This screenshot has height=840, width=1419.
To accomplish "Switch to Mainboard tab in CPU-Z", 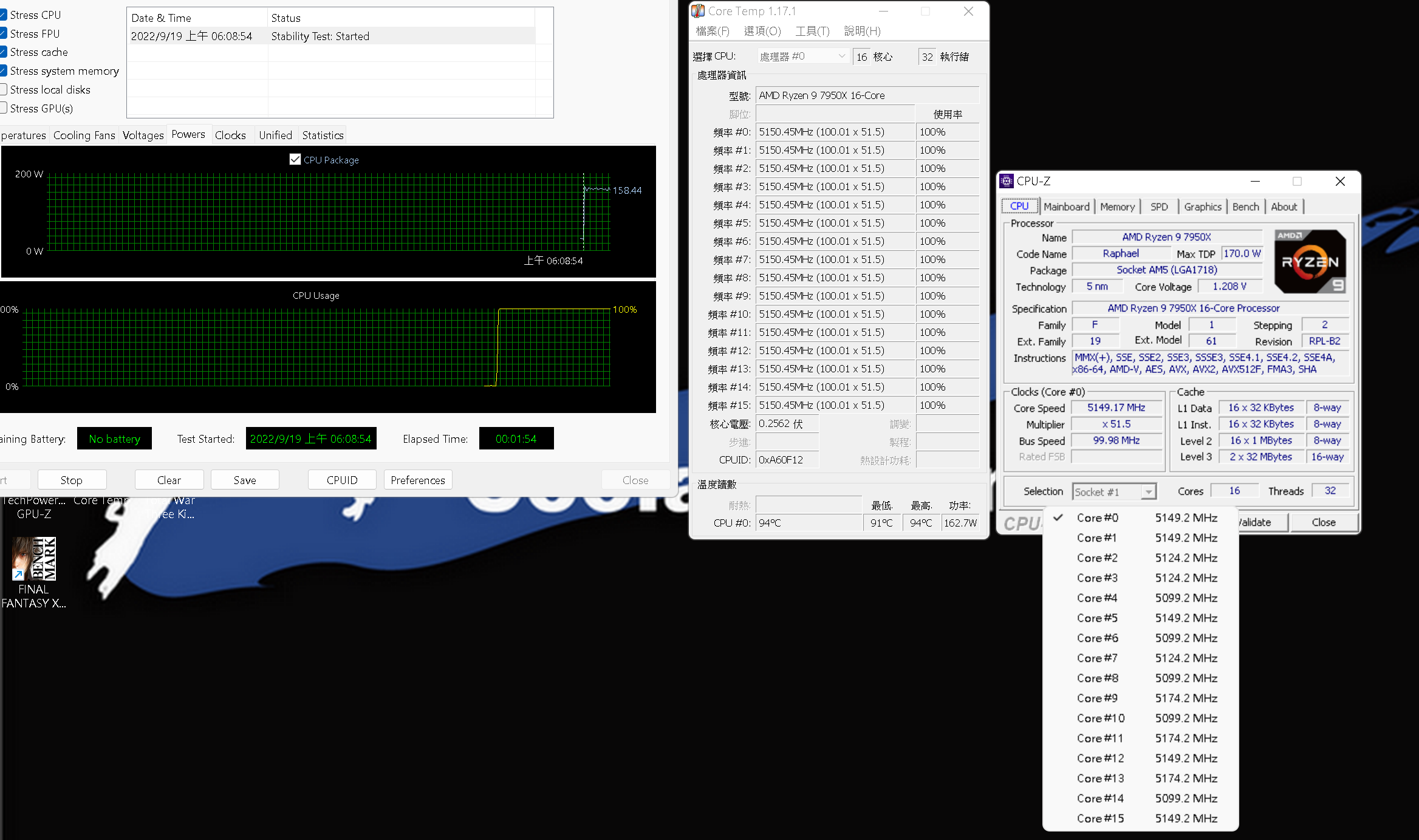I will tap(1067, 207).
